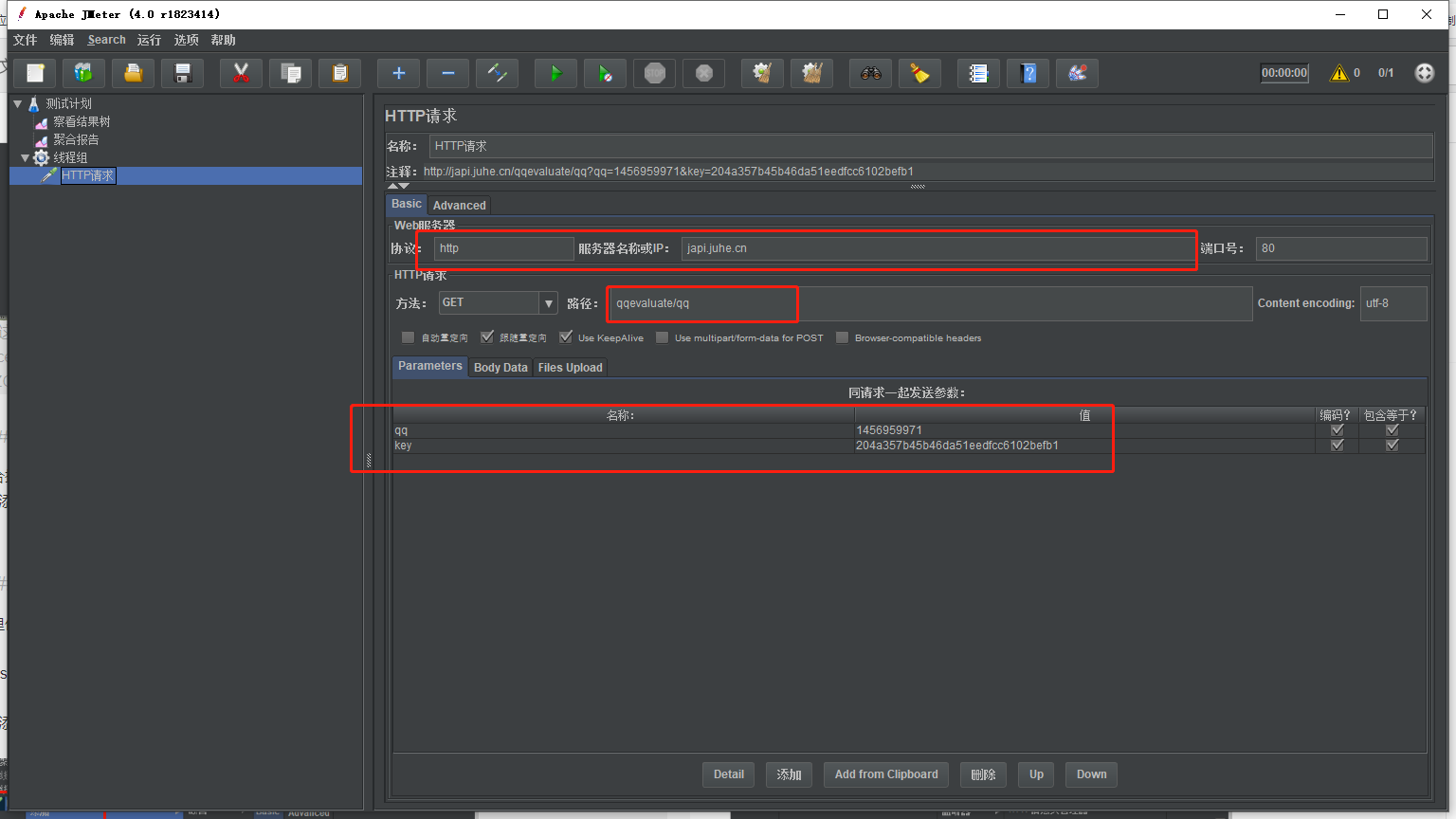Expand all nodes with plus icon
The width and height of the screenshot is (1456, 819).
coord(399,73)
